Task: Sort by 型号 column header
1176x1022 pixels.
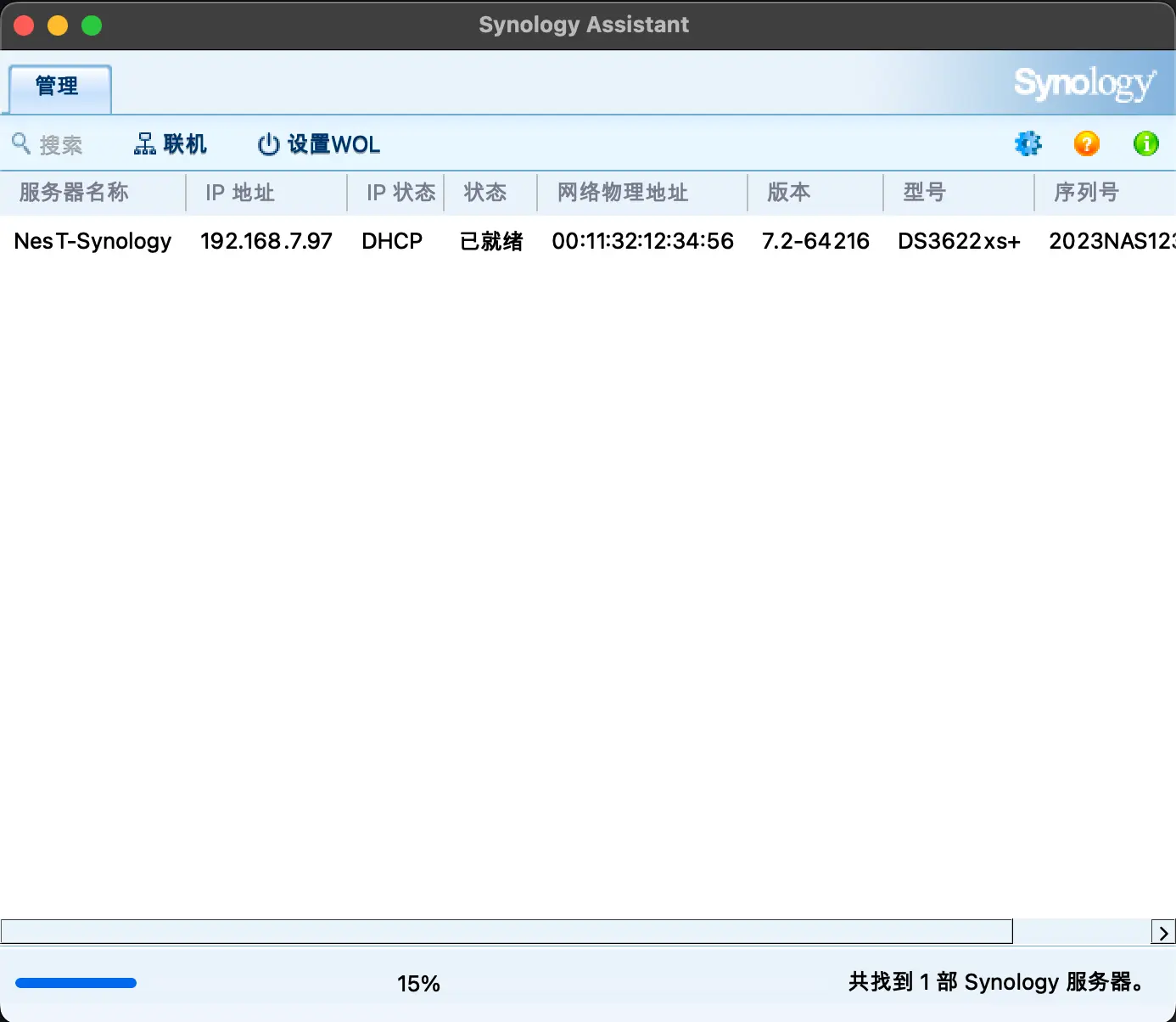Action: [x=959, y=193]
